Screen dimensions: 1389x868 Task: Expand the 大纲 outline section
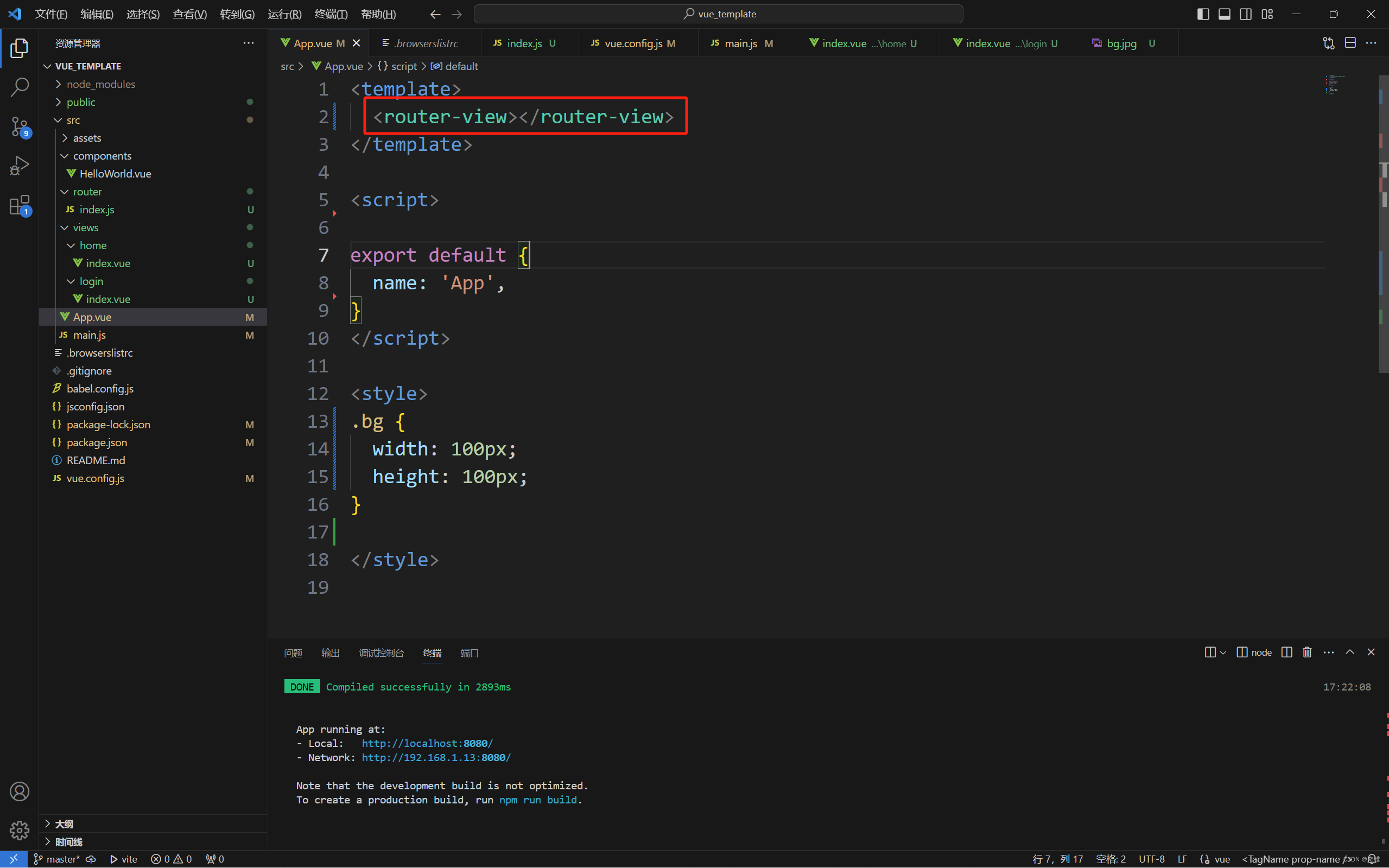pyautogui.click(x=153, y=824)
